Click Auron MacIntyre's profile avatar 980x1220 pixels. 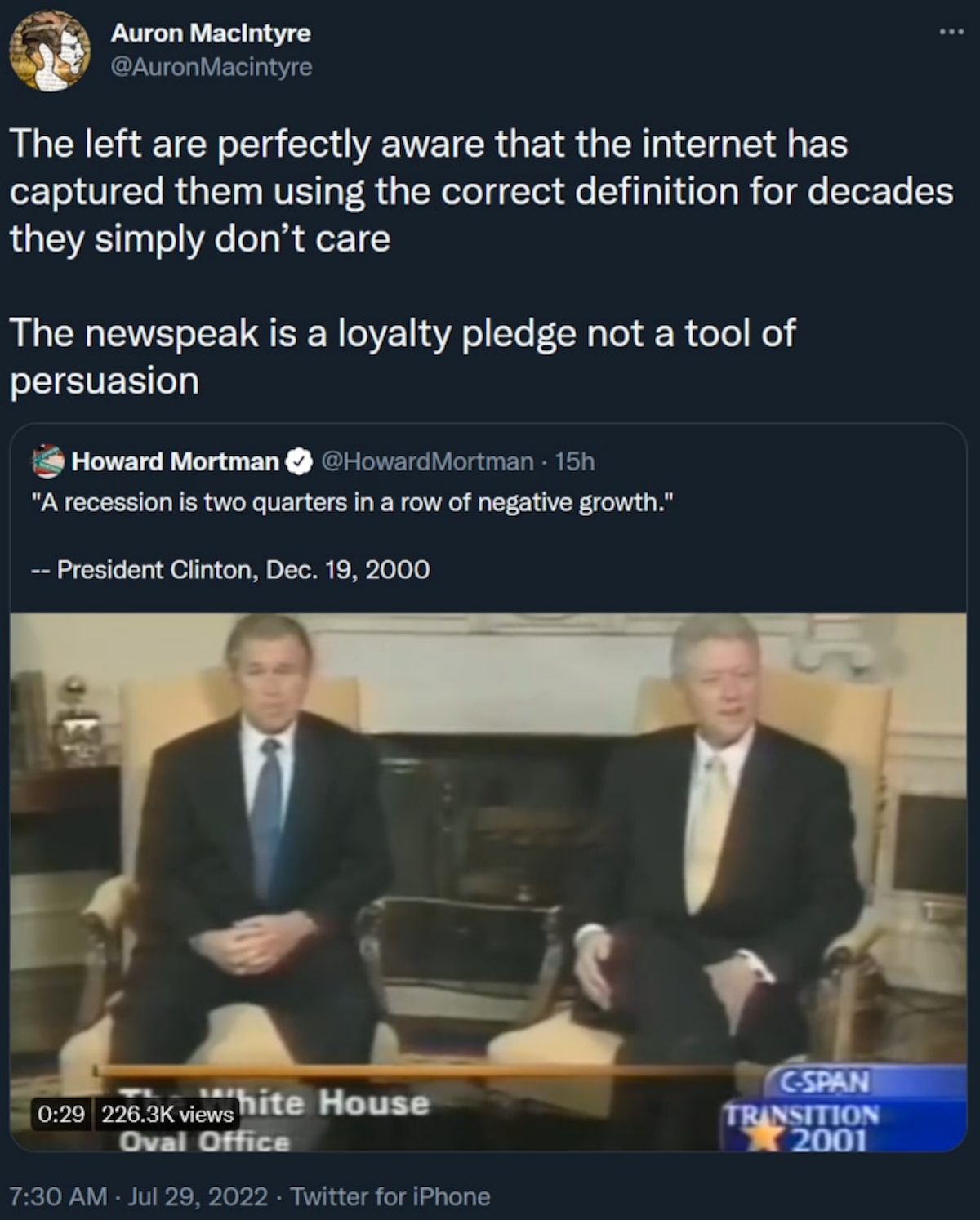pyautogui.click(x=49, y=51)
